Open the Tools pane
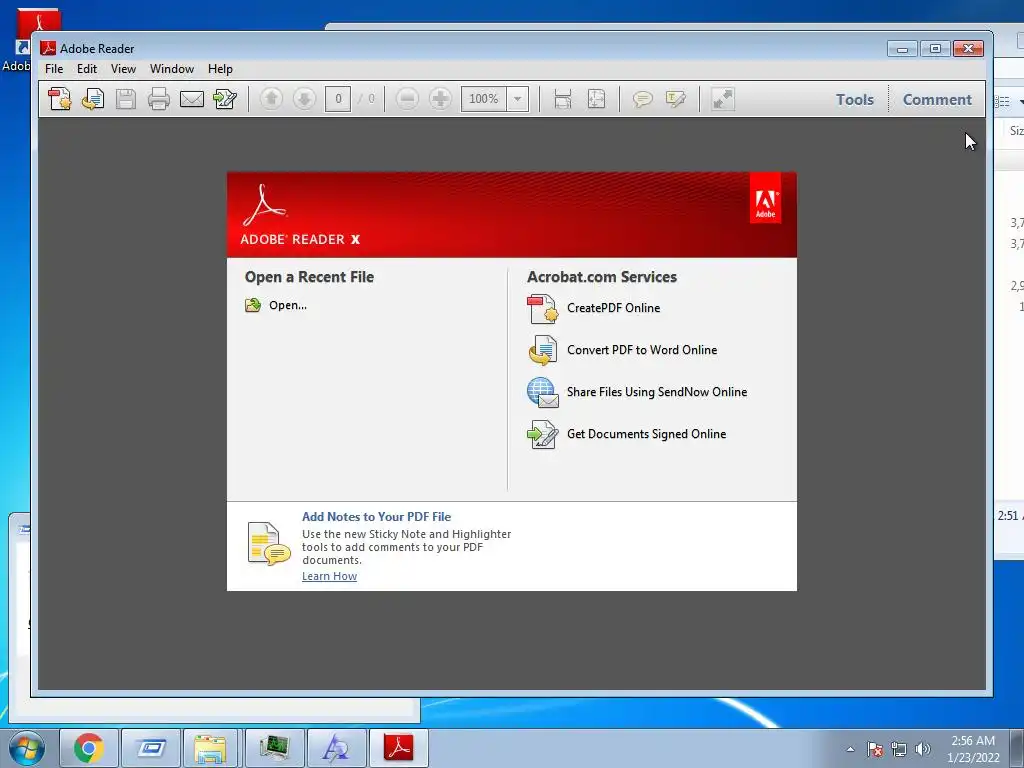Screen dimensions: 1024x768 855,99
